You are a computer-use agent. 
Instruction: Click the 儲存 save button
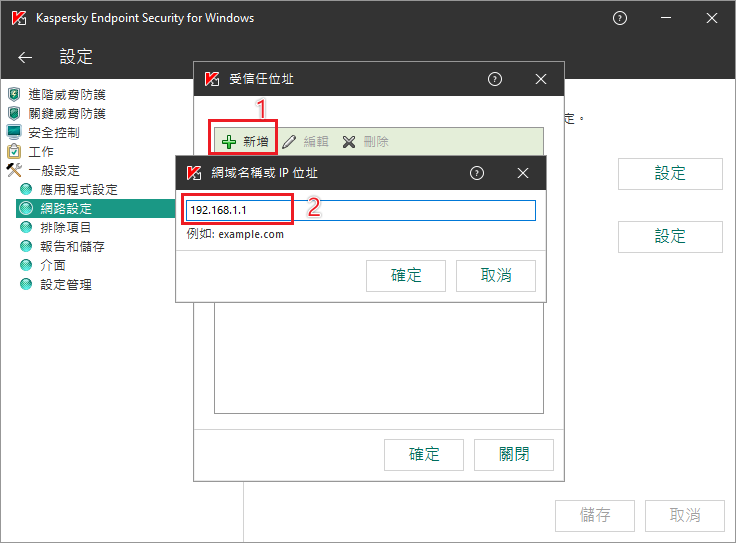pos(595,516)
